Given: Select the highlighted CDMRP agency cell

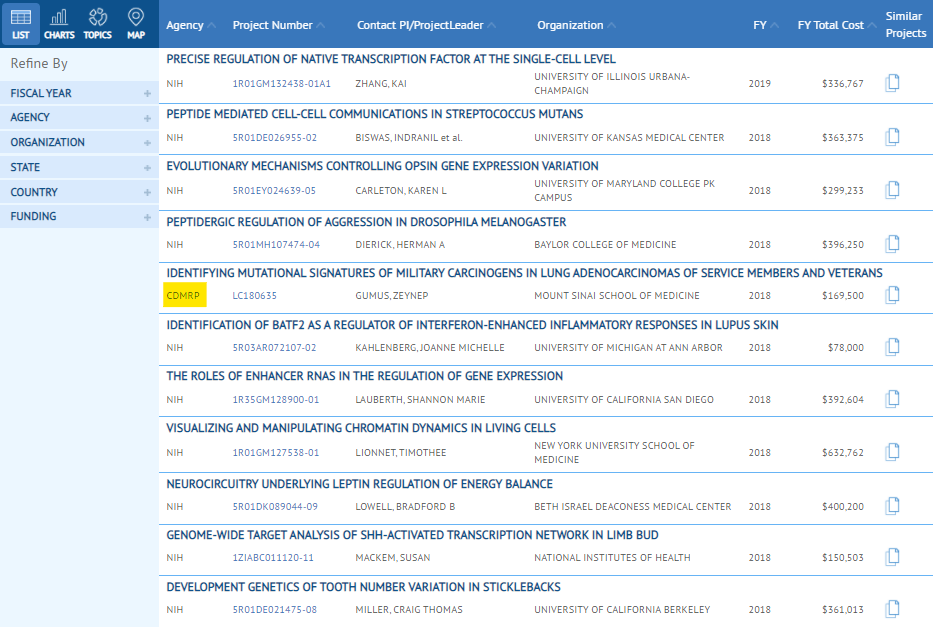Looking at the screenshot, I should tap(184, 295).
